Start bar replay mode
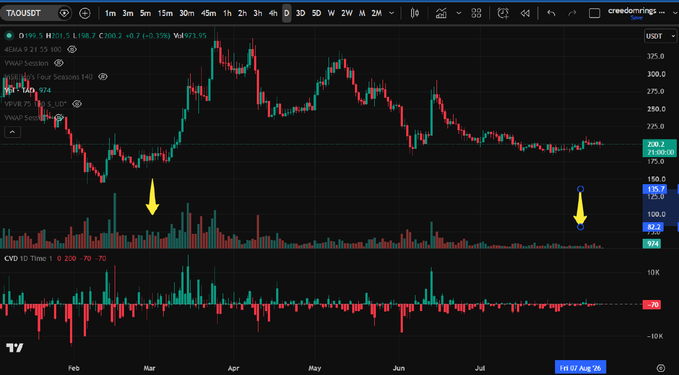The height and width of the screenshot is (375, 679). 525,13
